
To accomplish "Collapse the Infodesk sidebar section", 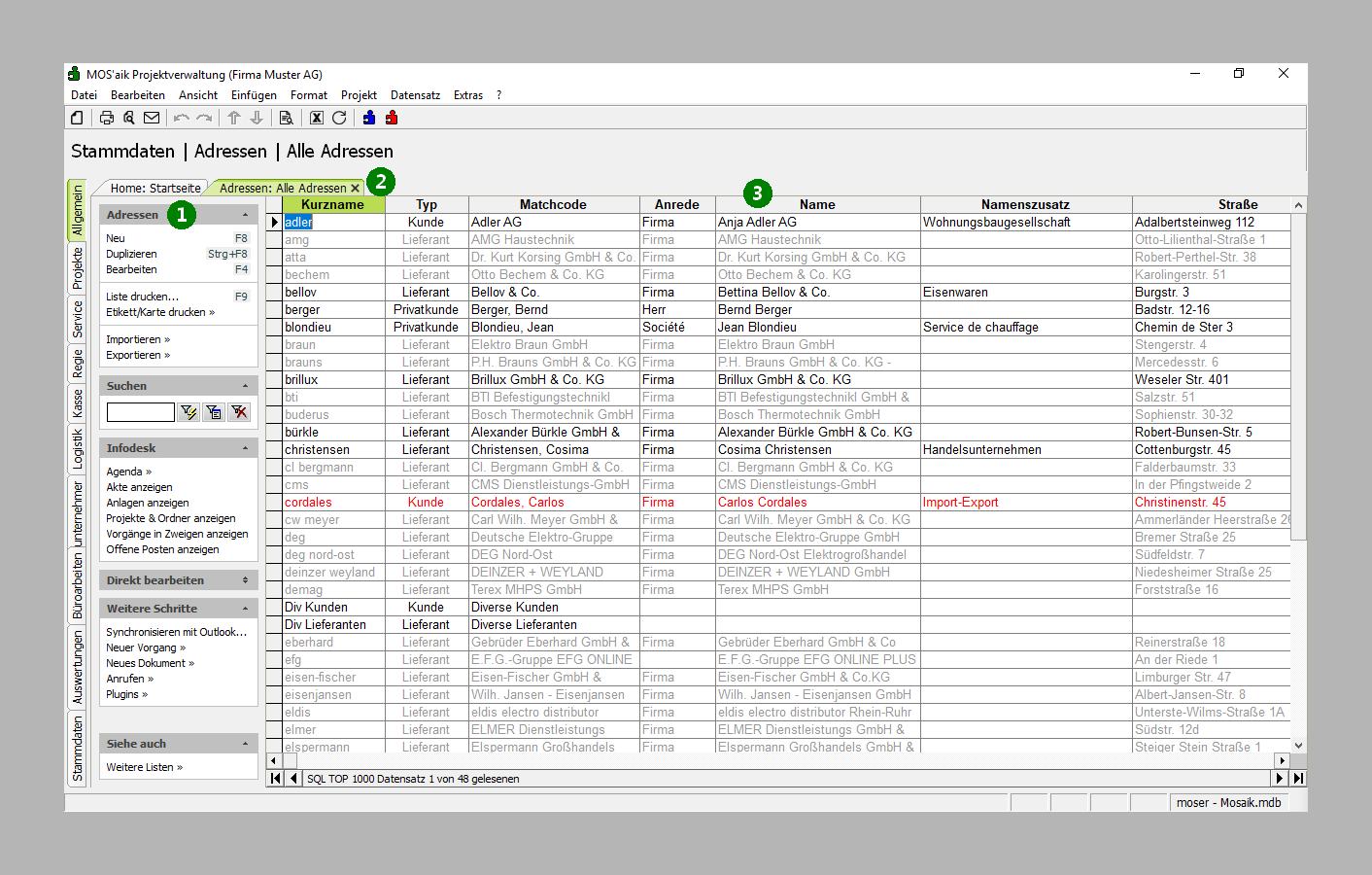I will point(245,448).
